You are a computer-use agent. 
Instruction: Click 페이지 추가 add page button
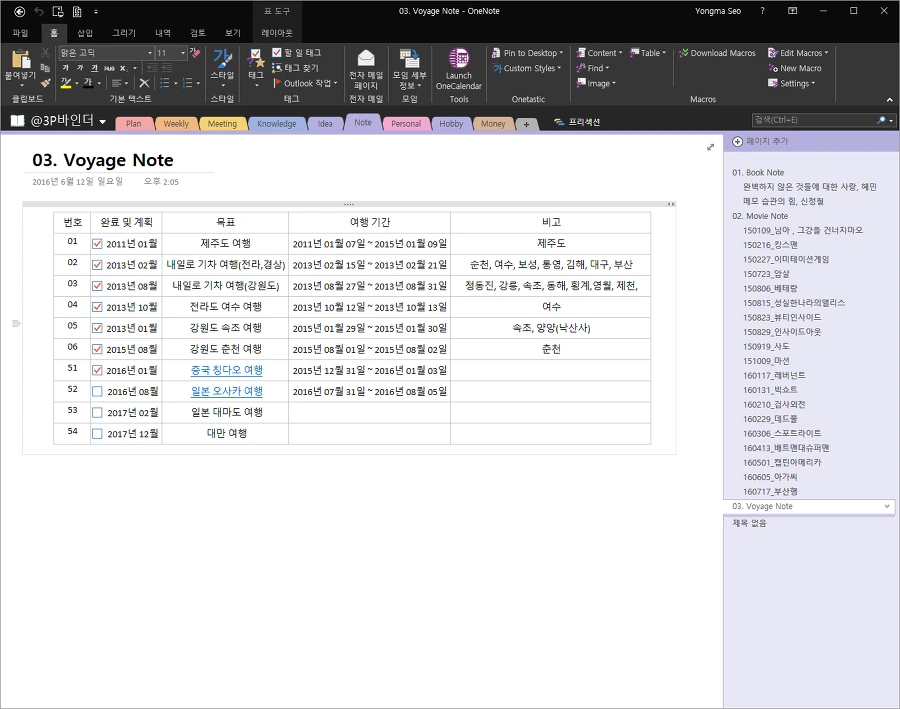(761, 141)
